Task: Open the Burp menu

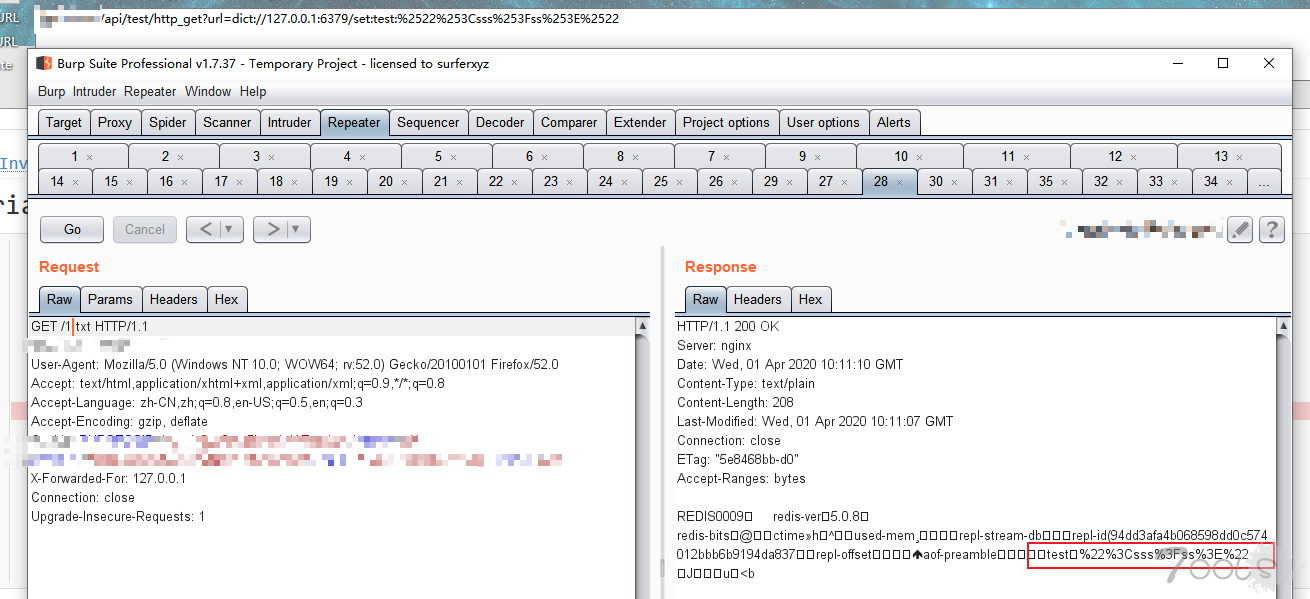Action: coord(51,91)
